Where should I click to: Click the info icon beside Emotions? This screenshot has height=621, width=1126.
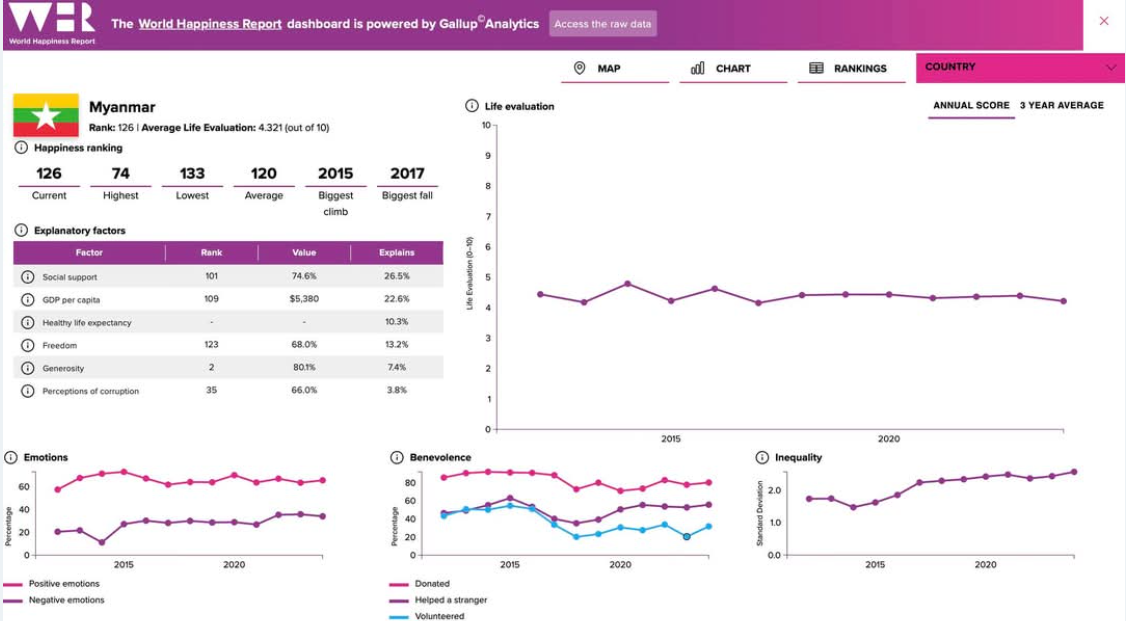click(x=11, y=457)
